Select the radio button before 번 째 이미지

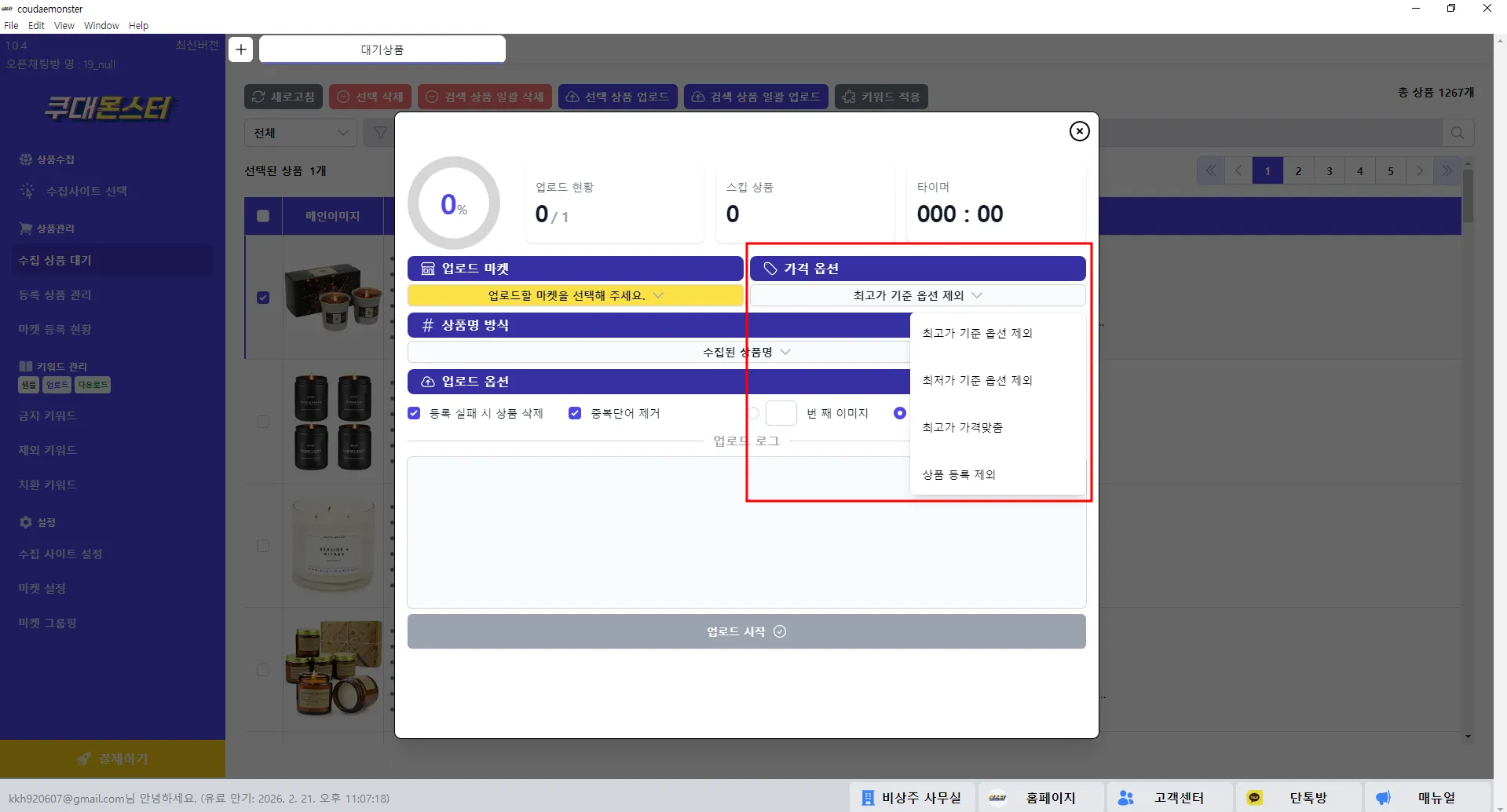753,413
